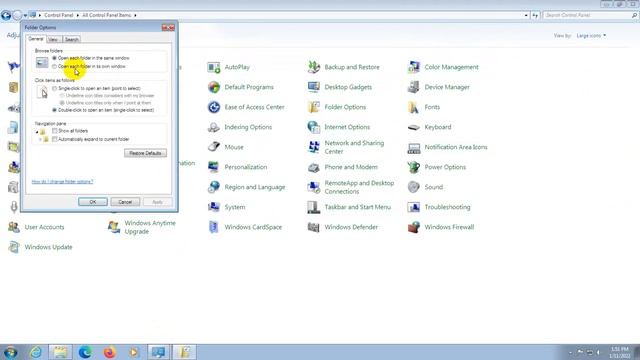640x360 pixels.
Task: Open the AutoPlay icon
Action: point(214,67)
